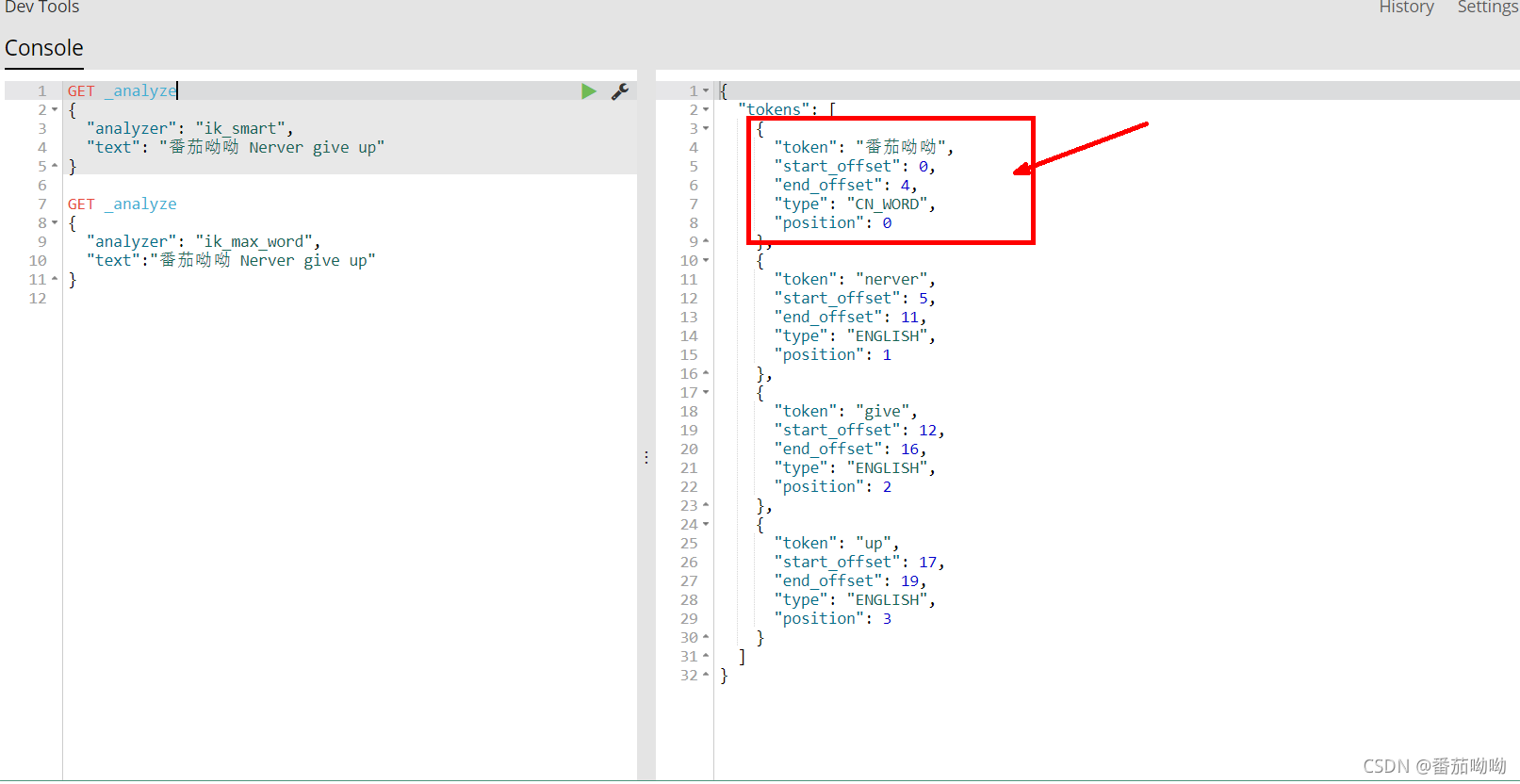Click the start_offset 12 line in response
This screenshot has width=1520, height=784.
[x=858, y=431]
